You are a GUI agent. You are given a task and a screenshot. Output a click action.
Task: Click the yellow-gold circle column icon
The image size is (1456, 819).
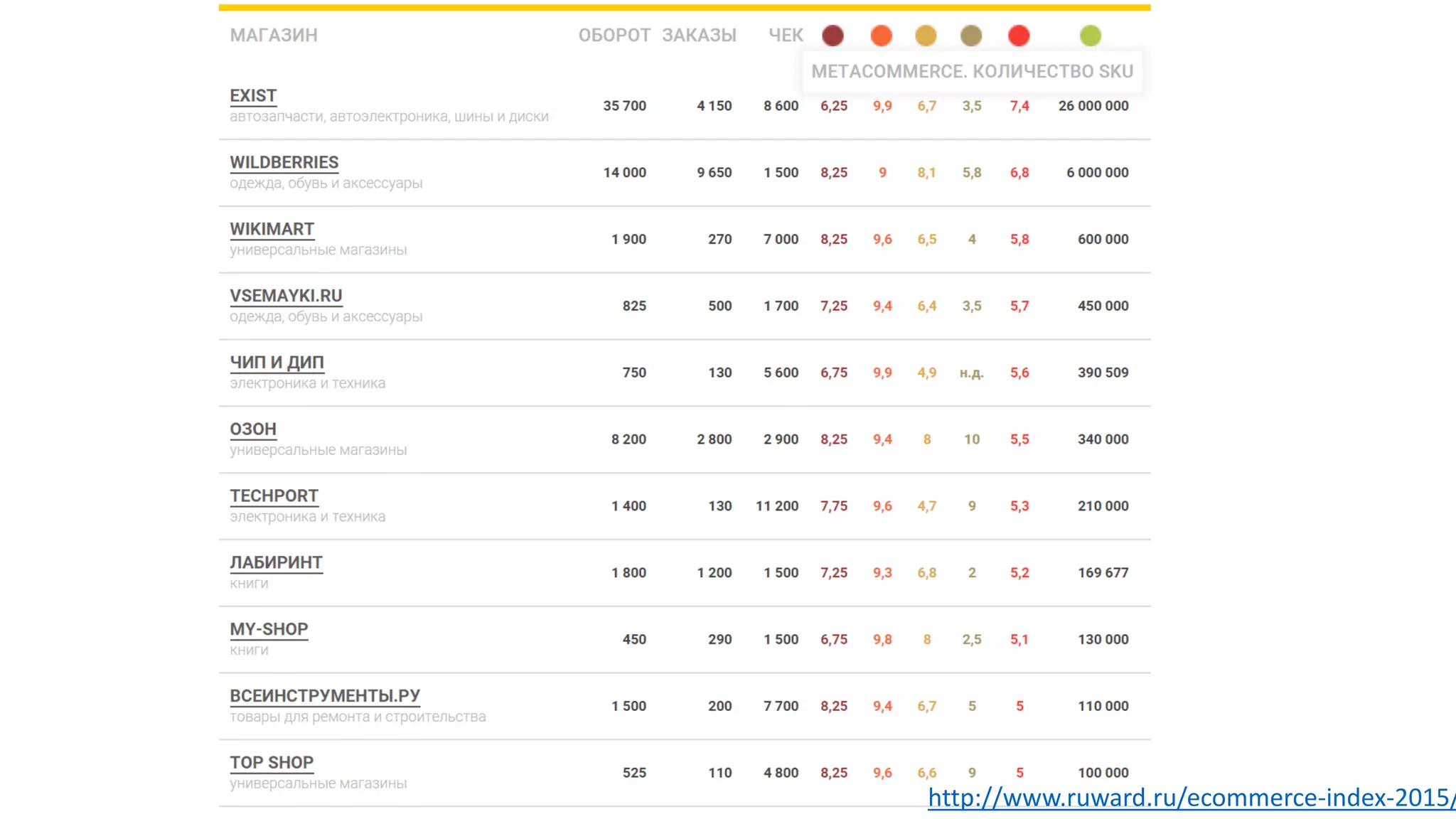coord(926,36)
